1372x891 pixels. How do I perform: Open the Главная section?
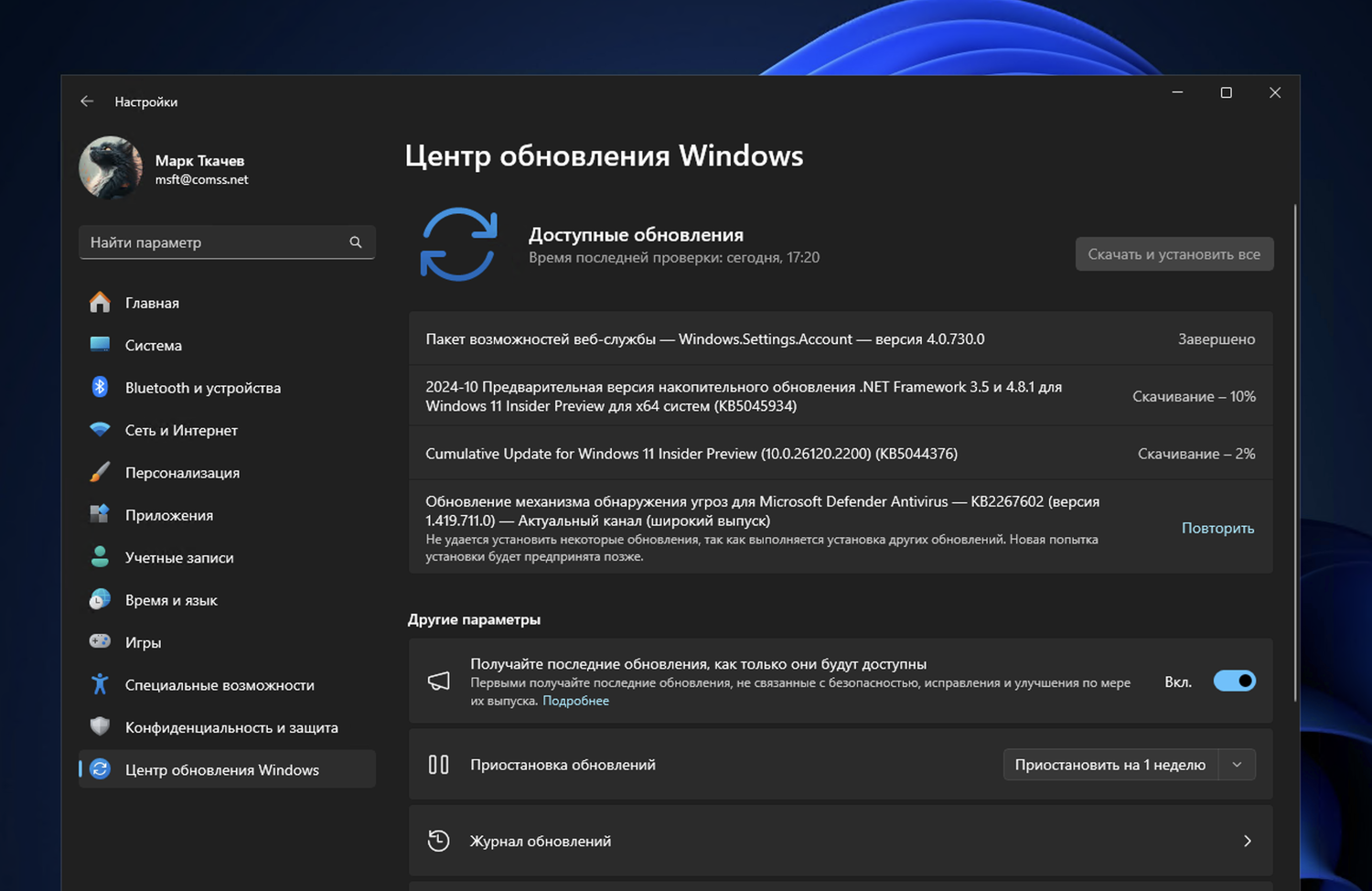tap(227, 303)
